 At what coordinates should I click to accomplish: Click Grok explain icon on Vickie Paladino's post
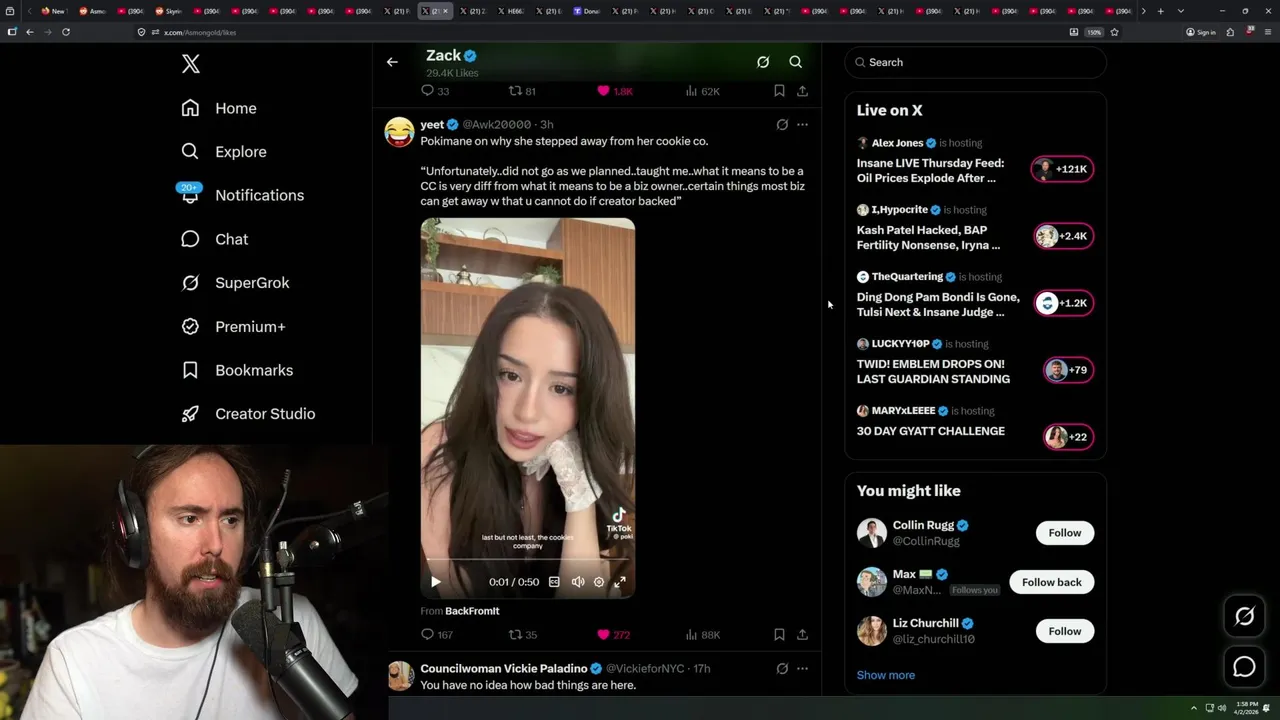click(782, 668)
